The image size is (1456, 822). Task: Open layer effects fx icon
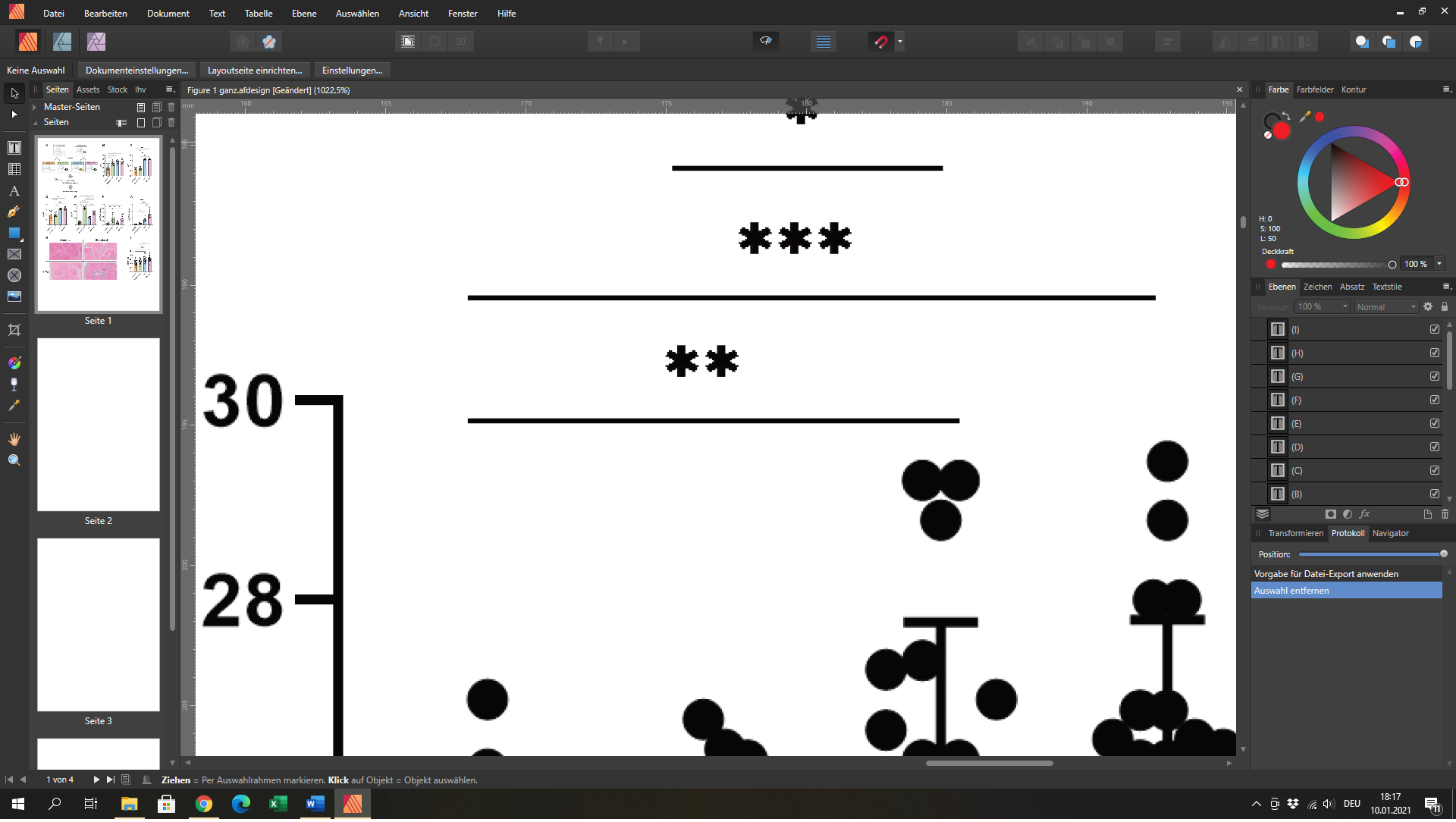(1364, 514)
